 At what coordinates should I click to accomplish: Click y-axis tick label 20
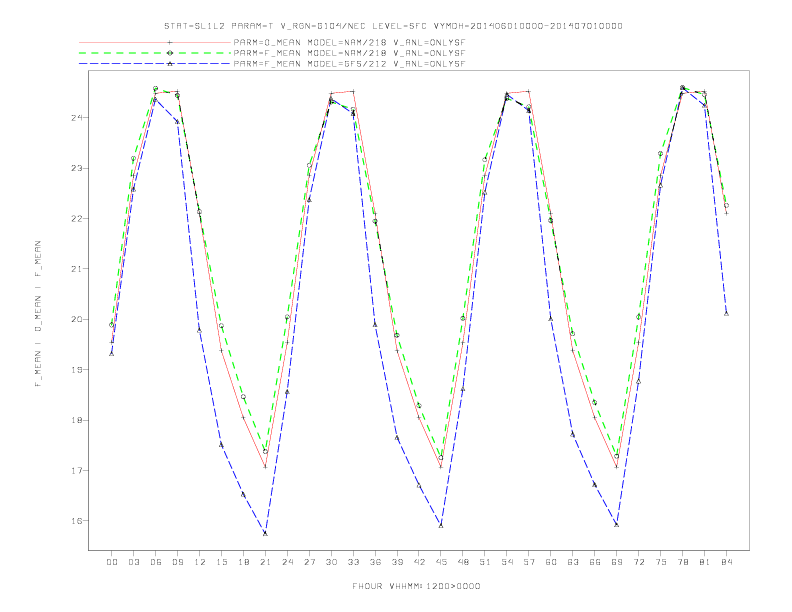click(76, 319)
